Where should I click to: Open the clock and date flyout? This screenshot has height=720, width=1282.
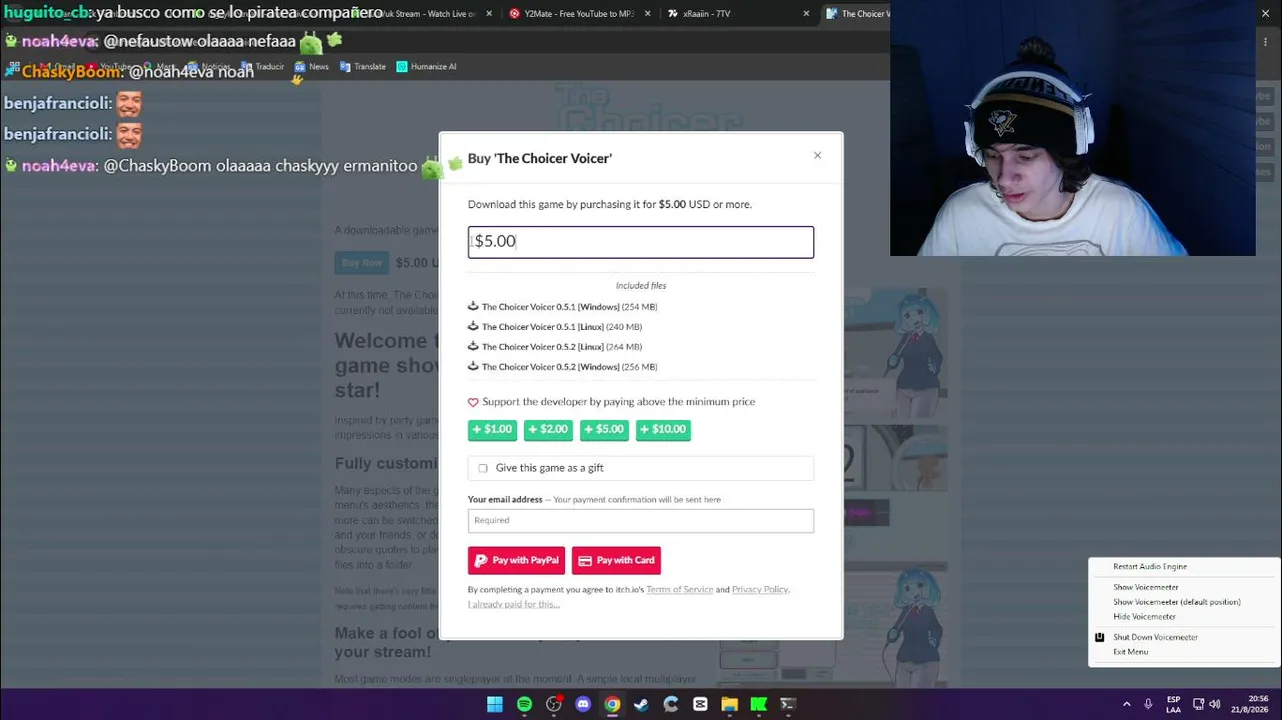coord(1249,704)
